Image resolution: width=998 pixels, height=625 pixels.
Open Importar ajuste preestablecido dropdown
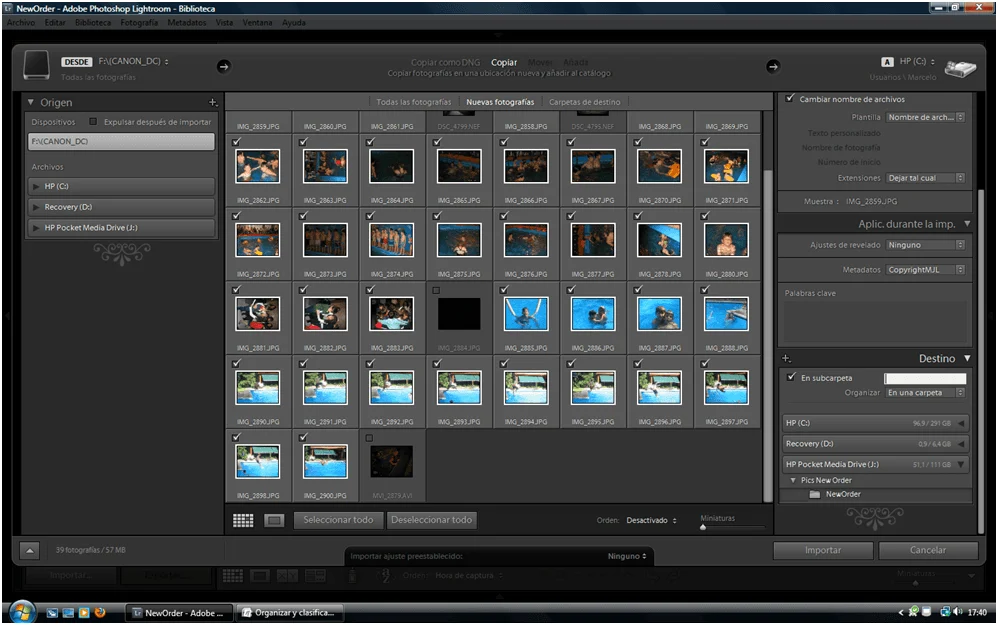tap(626, 556)
